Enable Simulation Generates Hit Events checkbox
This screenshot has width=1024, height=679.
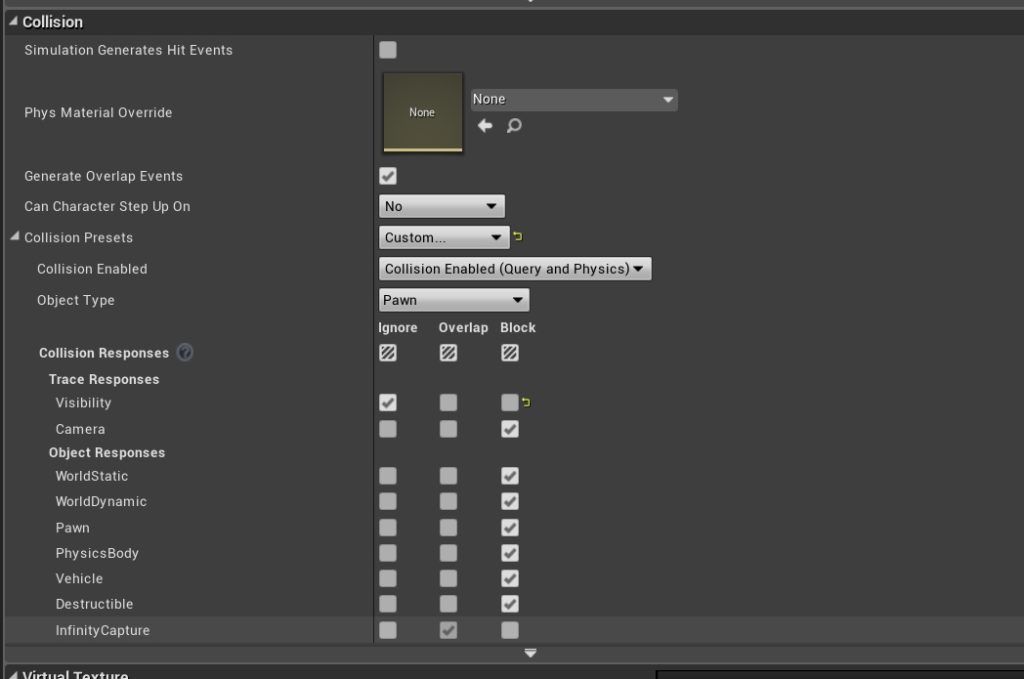pos(388,50)
